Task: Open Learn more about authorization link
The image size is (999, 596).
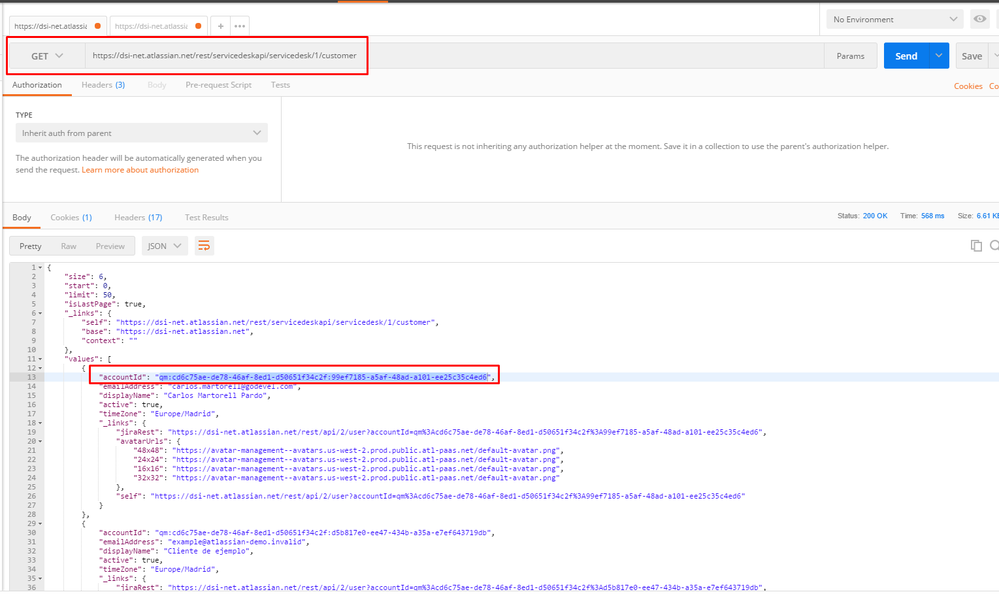Action: (140, 170)
